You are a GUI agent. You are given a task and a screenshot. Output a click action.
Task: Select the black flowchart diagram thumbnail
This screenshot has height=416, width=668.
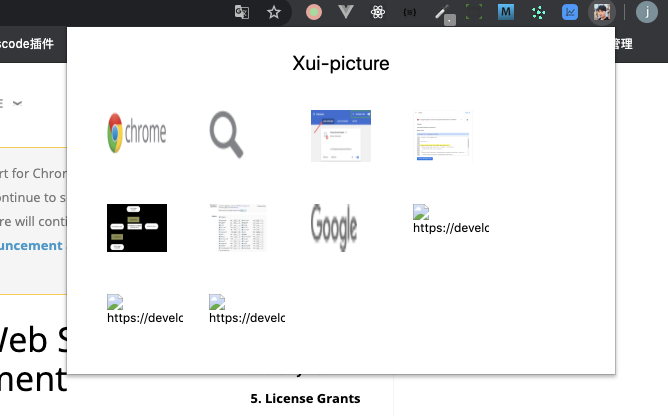point(137,228)
